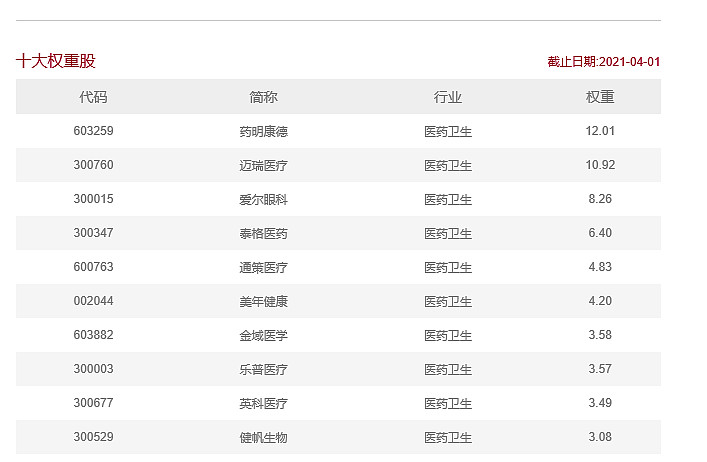The height and width of the screenshot is (462, 707).
Task: Click the 十大权重股 section heading
Action: 56,61
